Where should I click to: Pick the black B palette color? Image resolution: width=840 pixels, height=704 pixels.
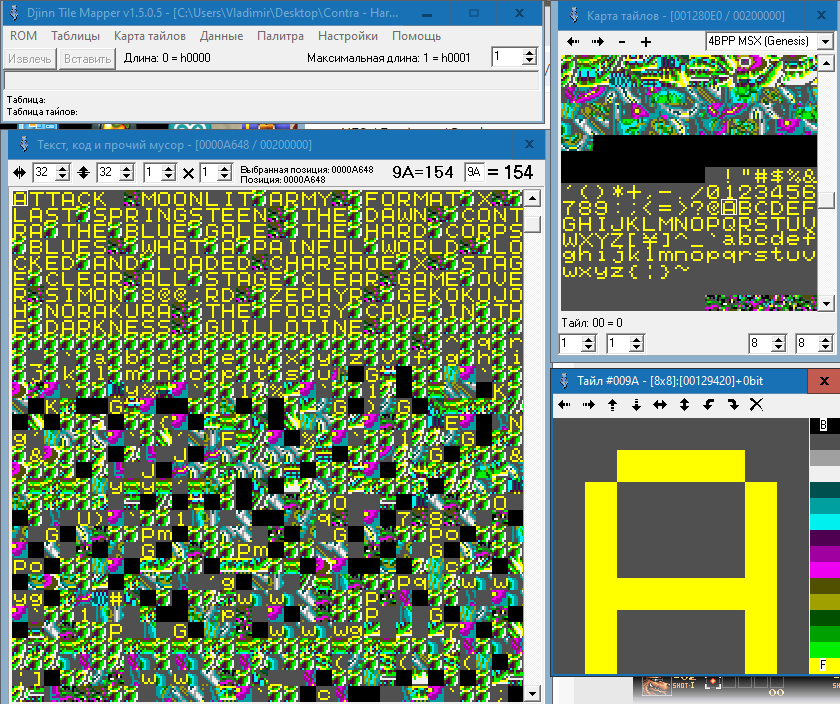click(x=824, y=426)
